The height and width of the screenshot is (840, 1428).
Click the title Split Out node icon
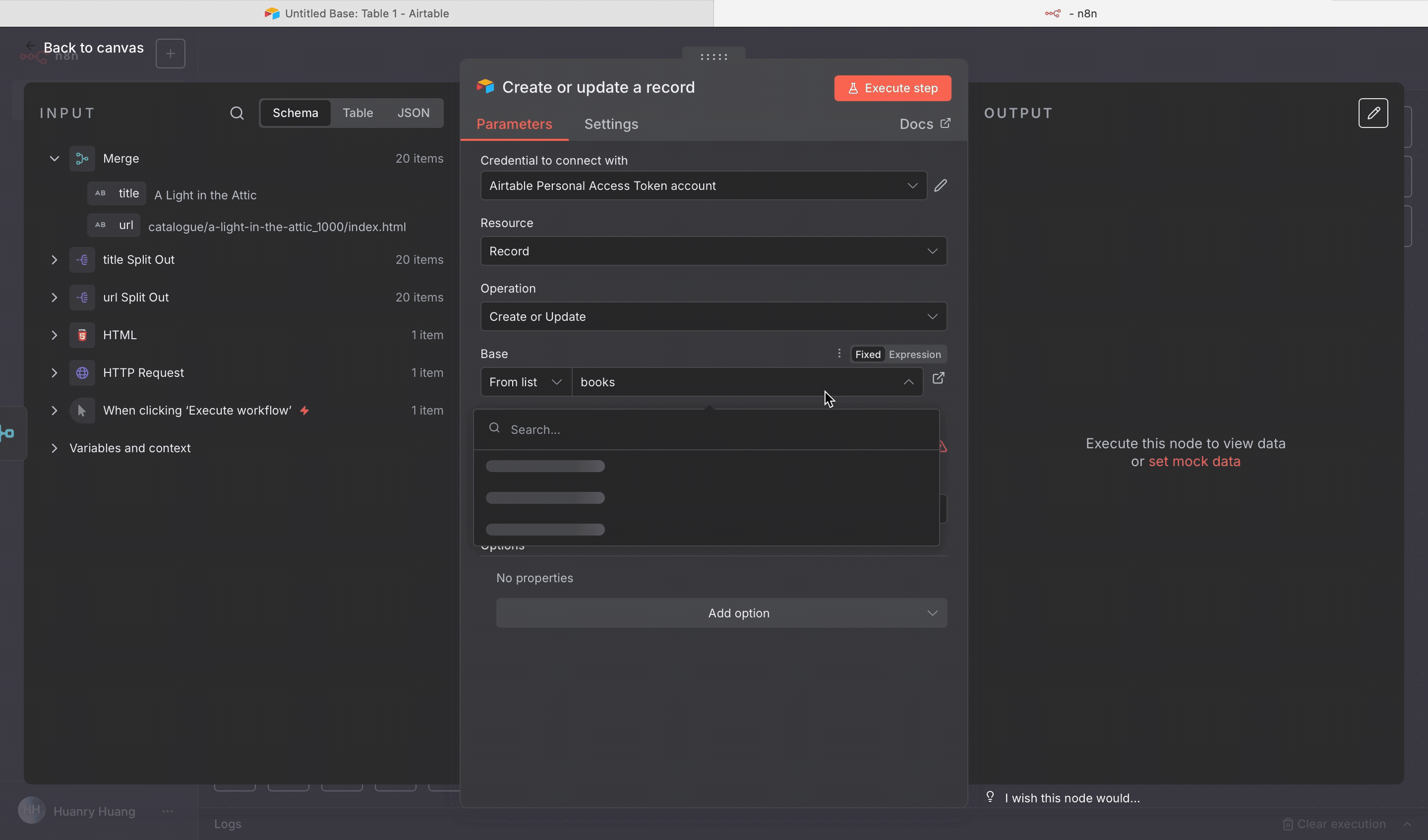click(82, 260)
